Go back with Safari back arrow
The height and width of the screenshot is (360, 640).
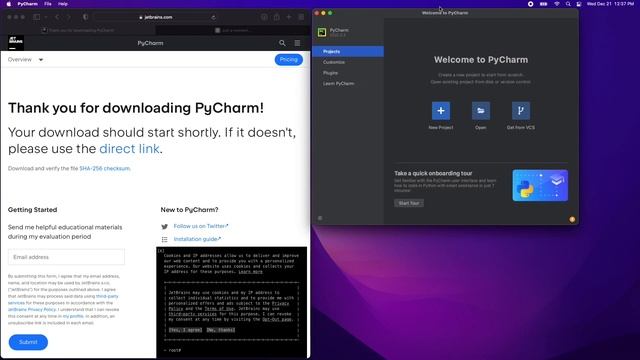pyautogui.click(x=57, y=17)
